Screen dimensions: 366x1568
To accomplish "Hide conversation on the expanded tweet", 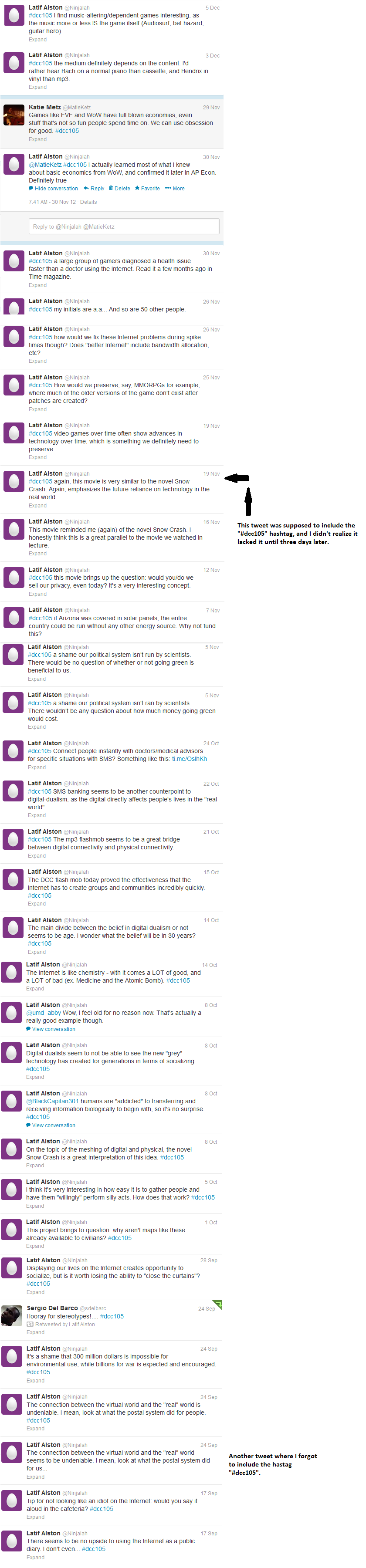I will (x=53, y=189).
